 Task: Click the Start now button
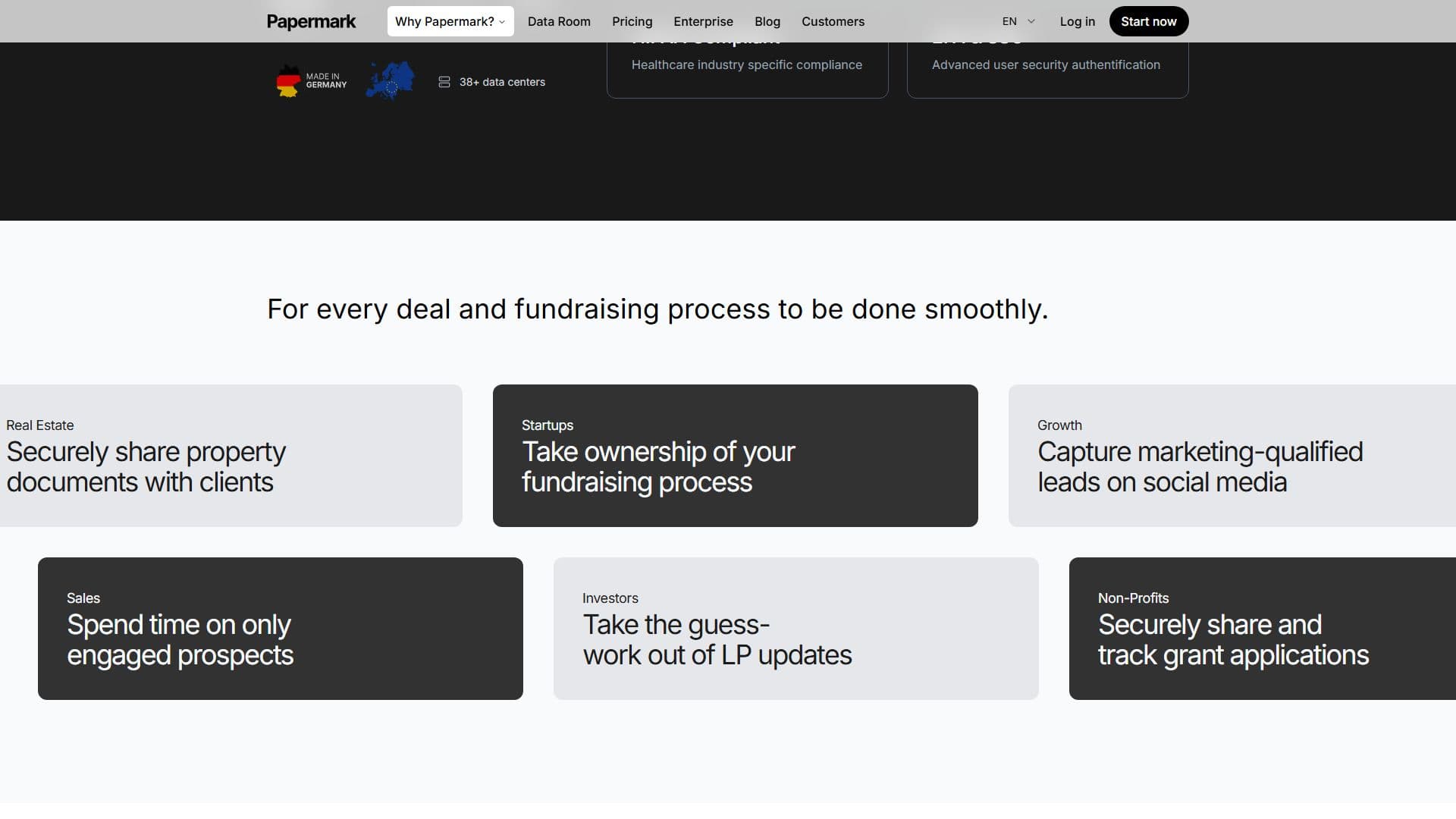click(1148, 21)
